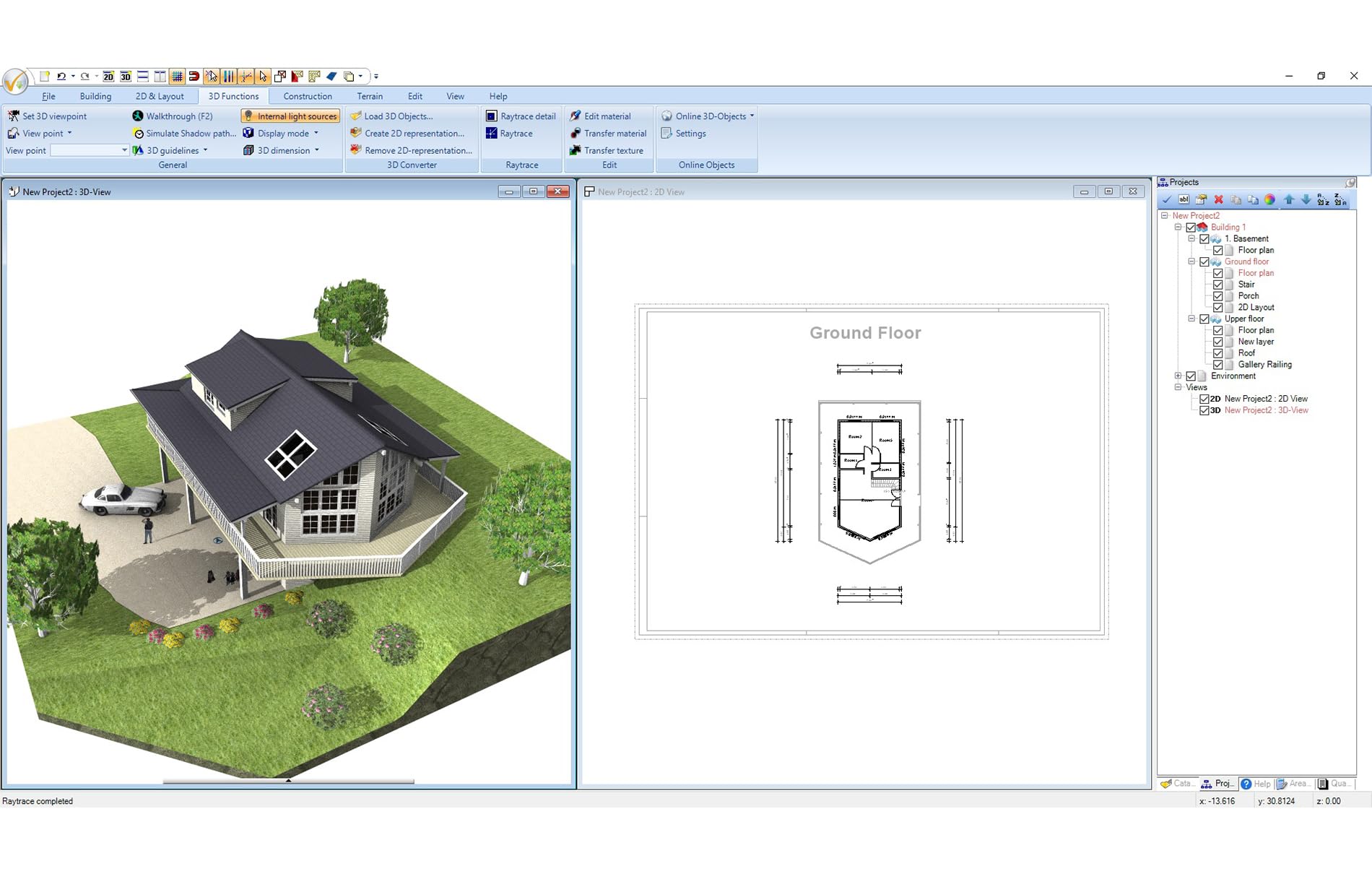Click Load 3D Objects... button
Viewport: 1372px width, 874px height.
point(391,116)
